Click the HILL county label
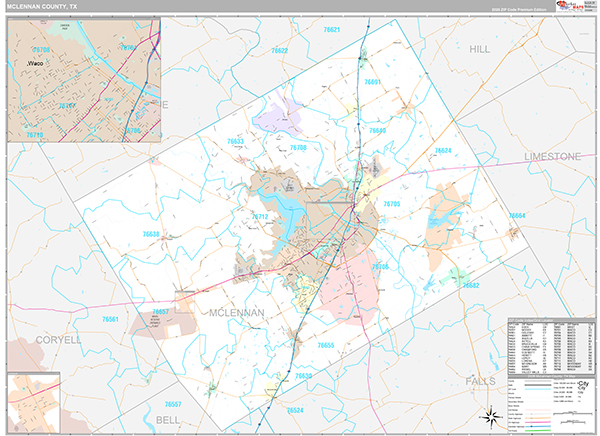Screen dimensions: 600x436 click(x=479, y=49)
